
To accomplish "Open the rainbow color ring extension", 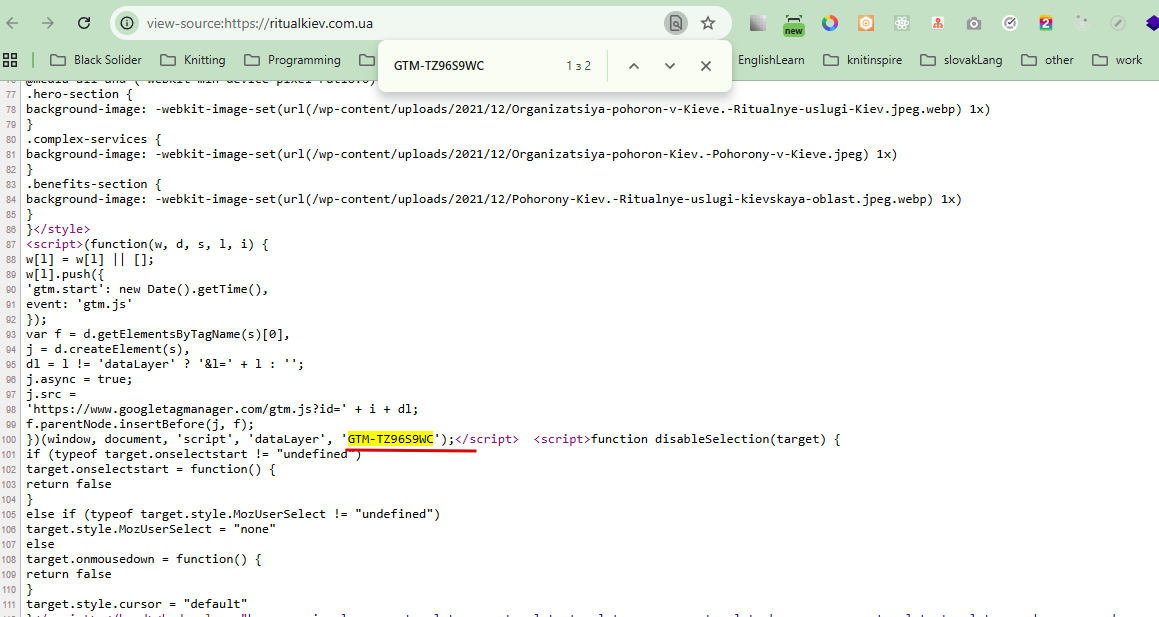I will point(830,24).
